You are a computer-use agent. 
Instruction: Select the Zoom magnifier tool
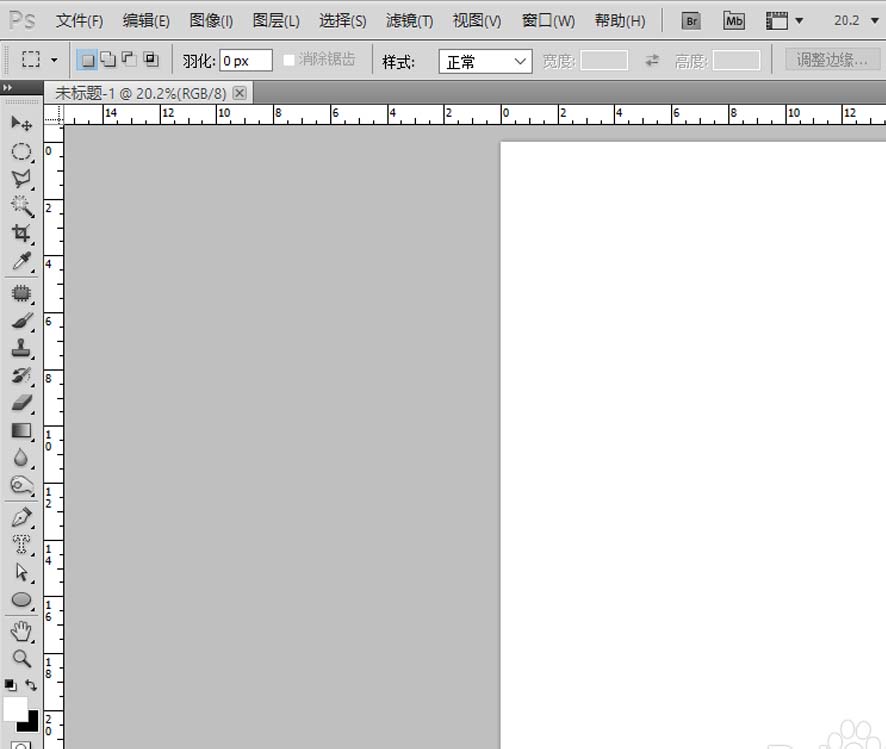click(x=22, y=658)
